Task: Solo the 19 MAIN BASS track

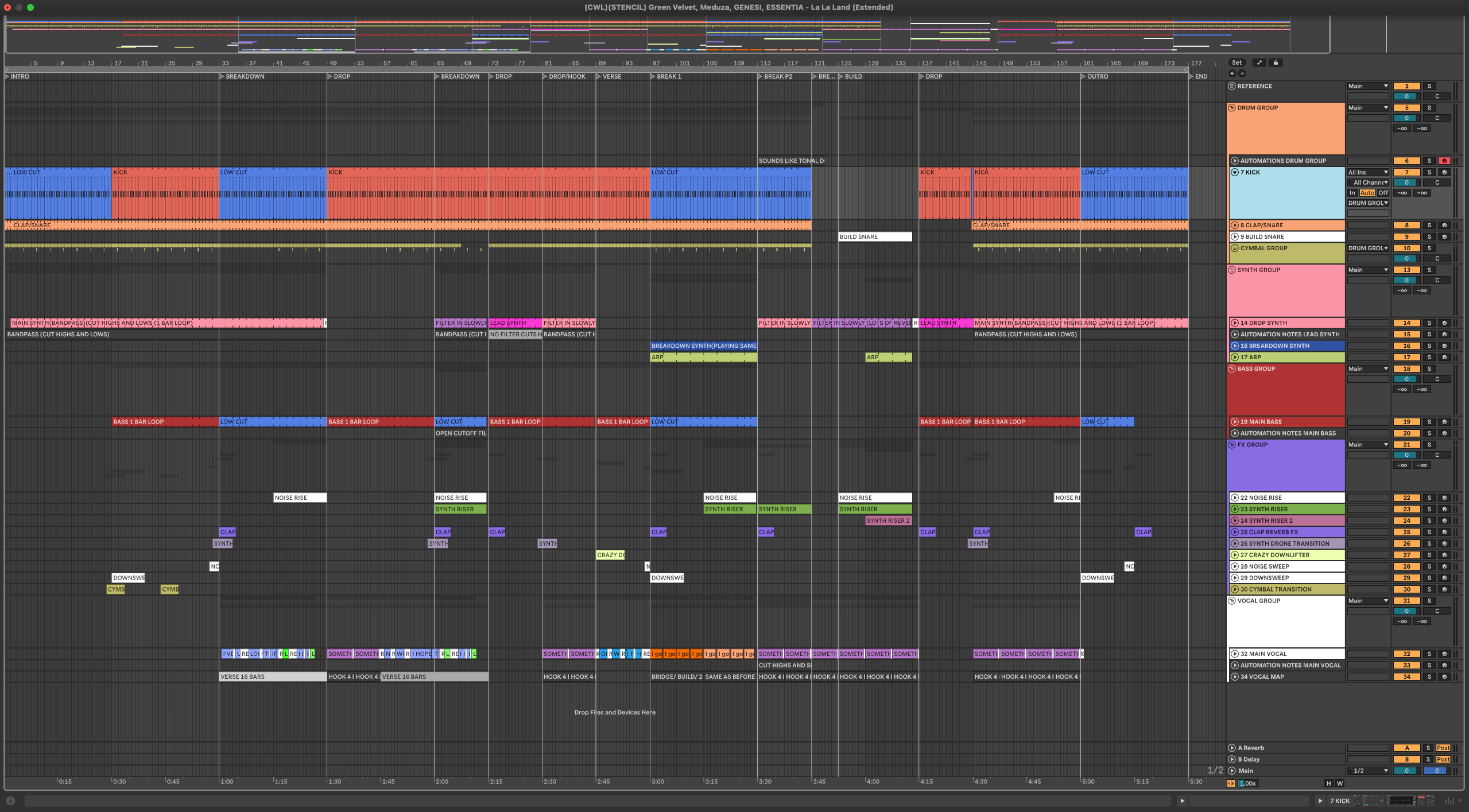Action: pyautogui.click(x=1429, y=422)
